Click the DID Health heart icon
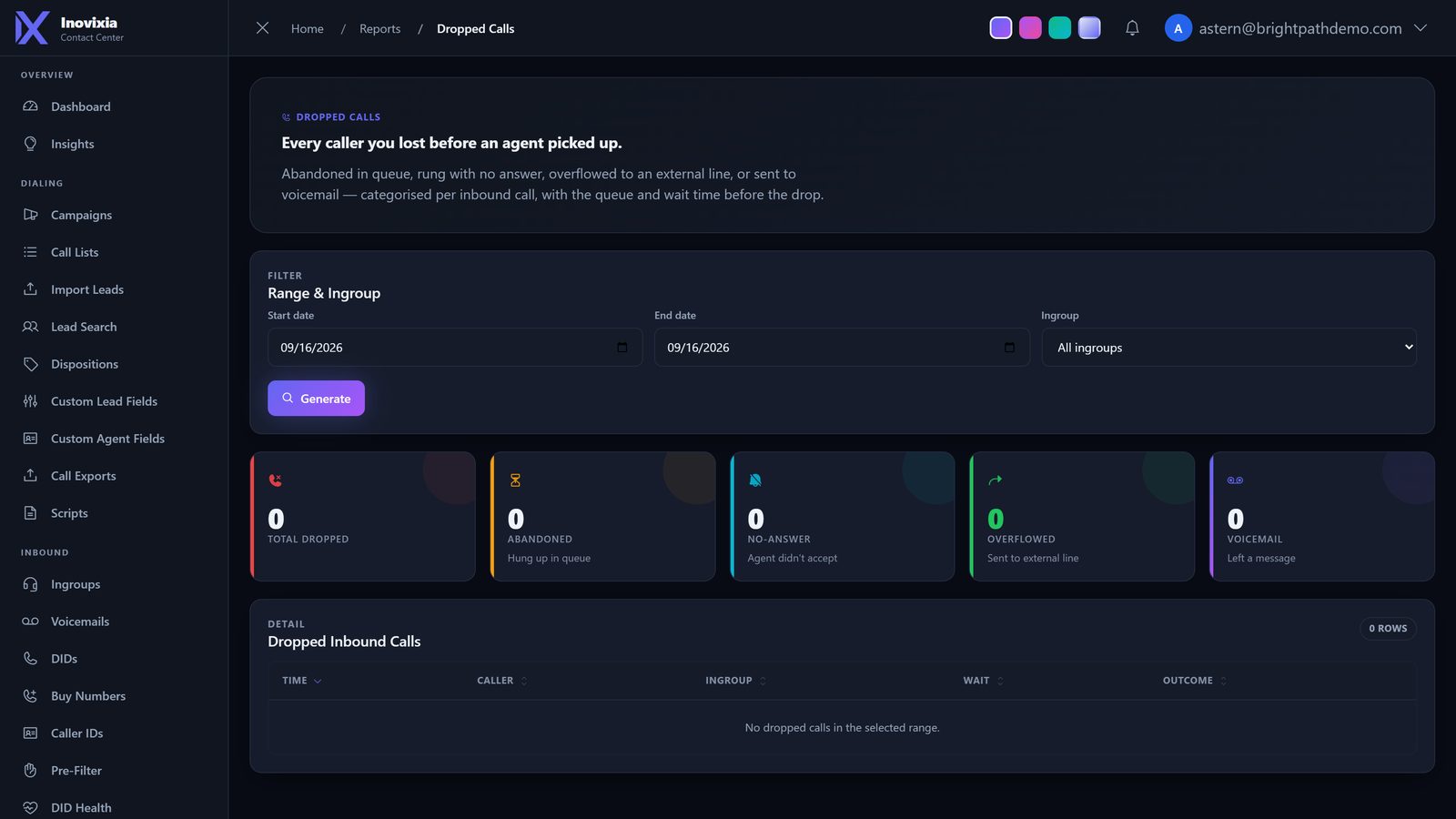The image size is (1456, 819). point(30,808)
